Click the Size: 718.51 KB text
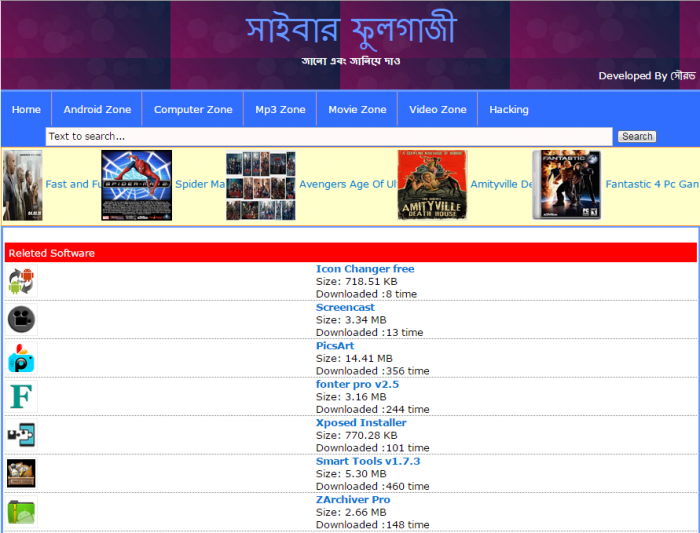 (356, 282)
